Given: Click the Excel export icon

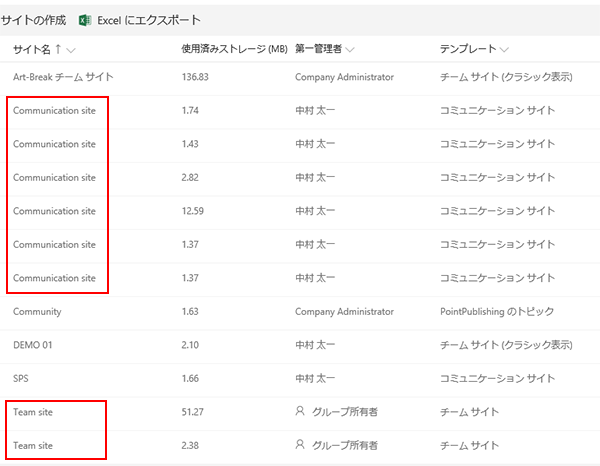Looking at the screenshot, I should [x=85, y=20].
